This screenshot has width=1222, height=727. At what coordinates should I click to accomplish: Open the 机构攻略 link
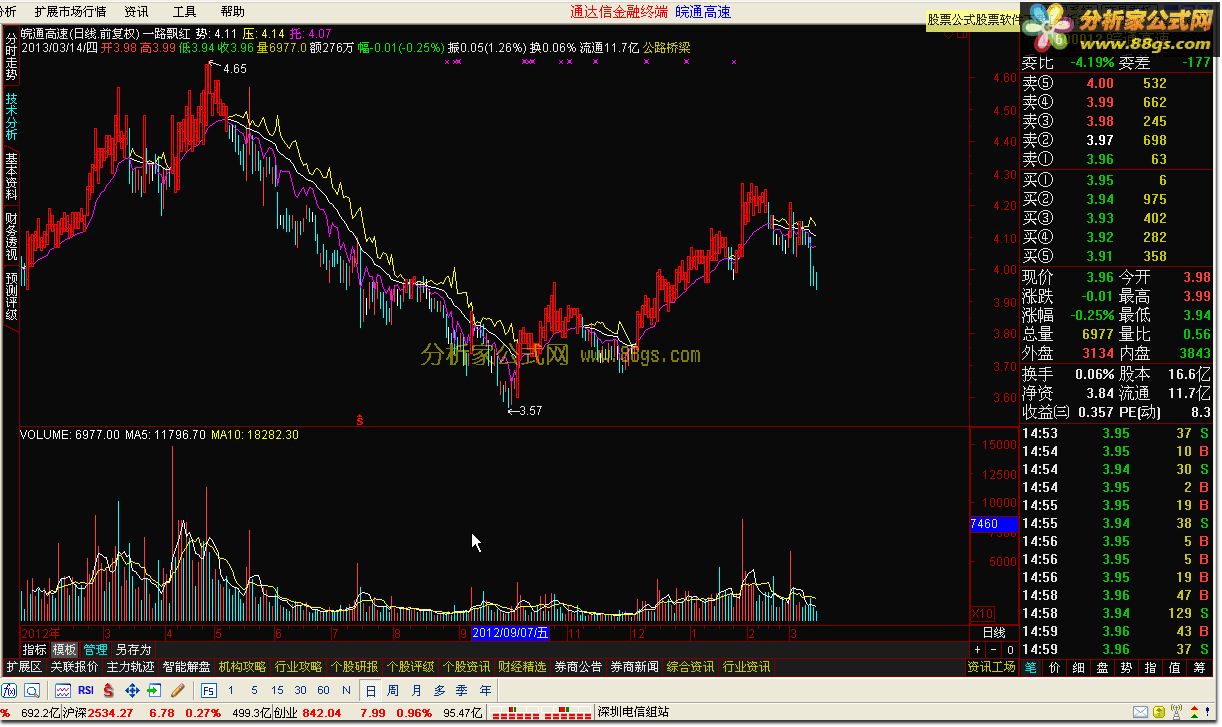click(242, 667)
